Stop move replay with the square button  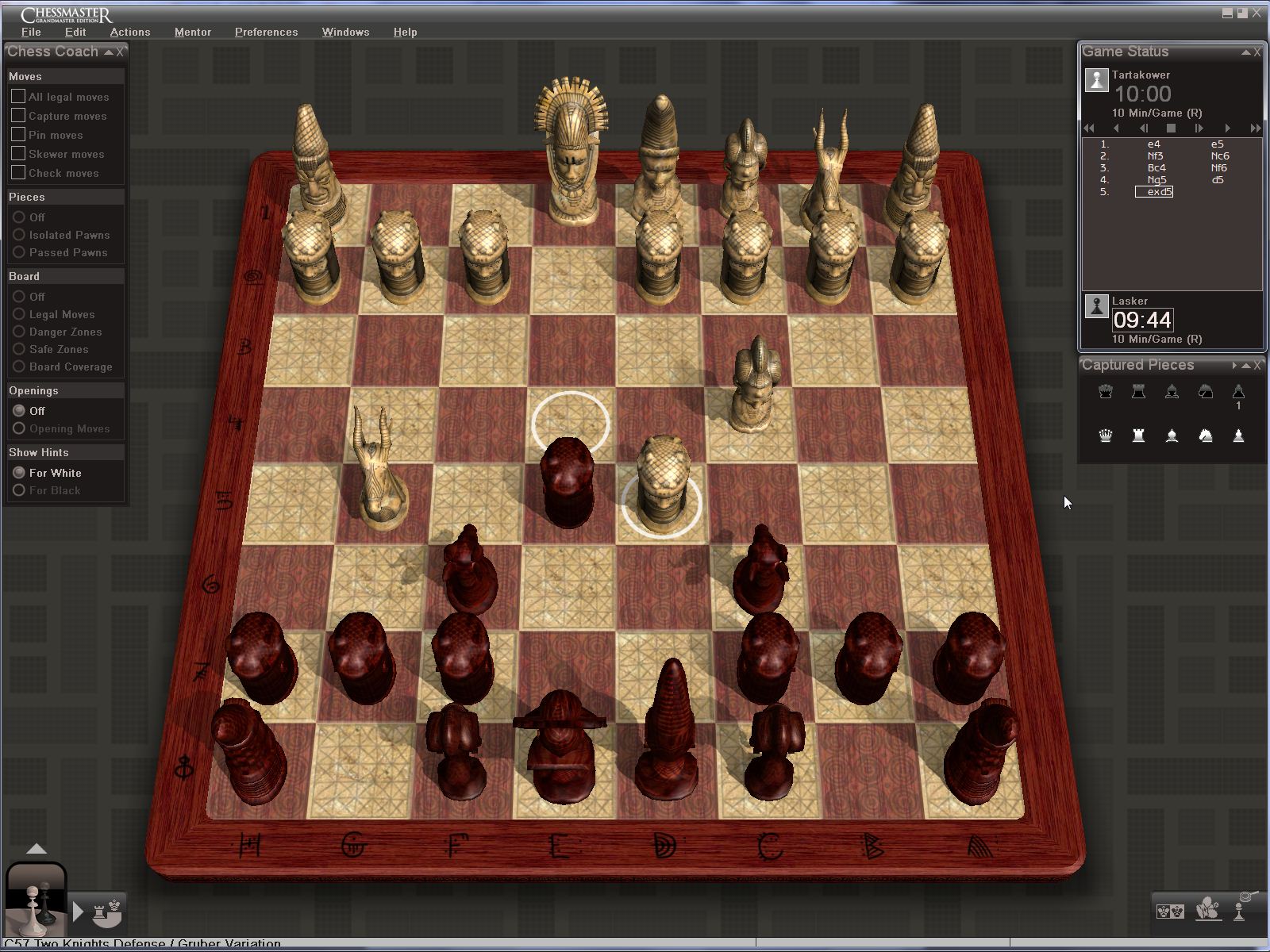tap(1171, 128)
